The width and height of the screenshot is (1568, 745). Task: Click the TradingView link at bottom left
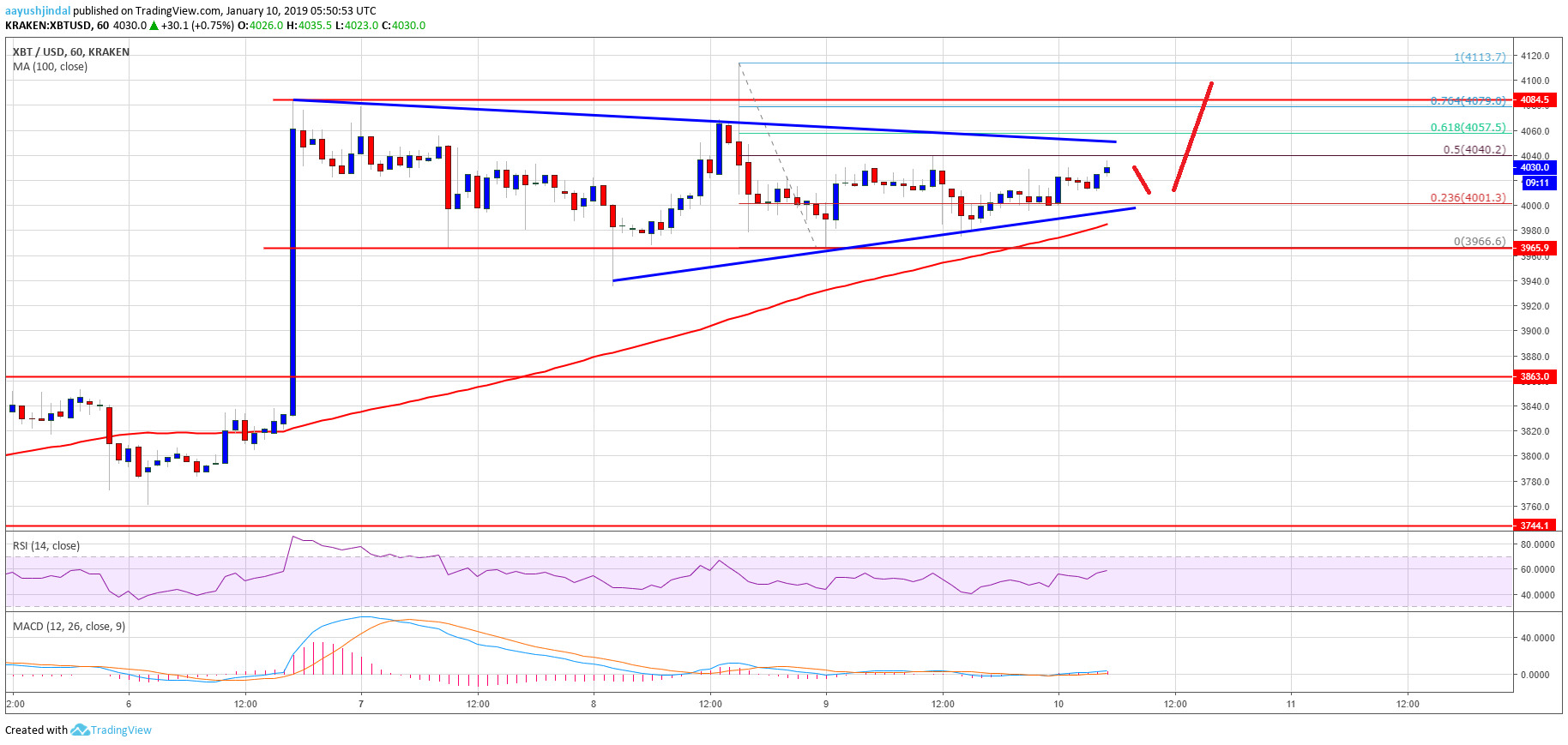coord(121,730)
